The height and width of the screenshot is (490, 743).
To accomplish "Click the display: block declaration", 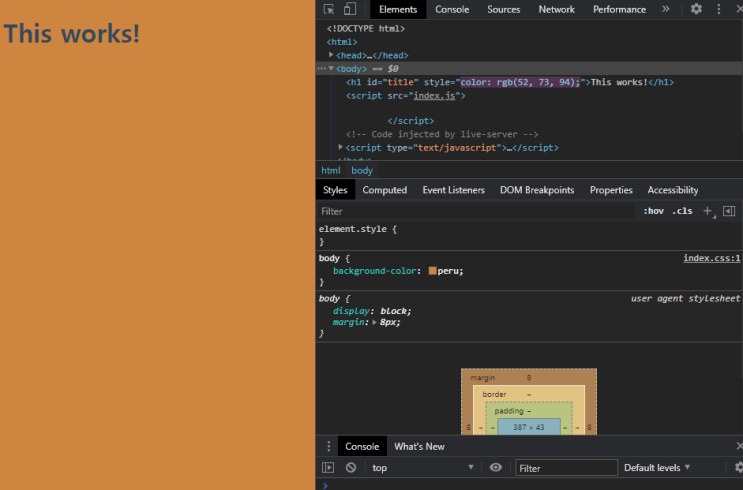I will click(x=372, y=311).
